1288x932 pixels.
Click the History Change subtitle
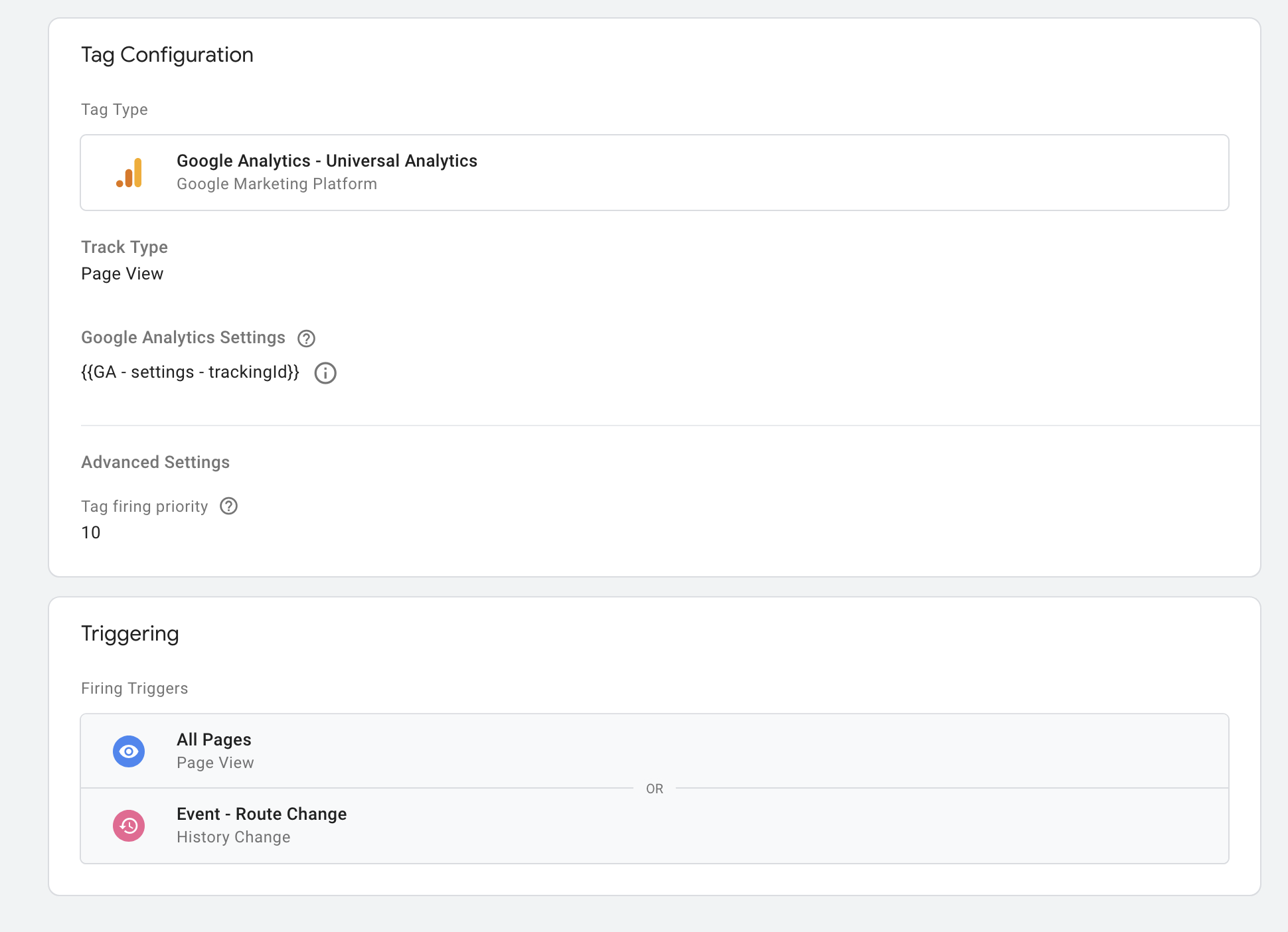(x=234, y=837)
